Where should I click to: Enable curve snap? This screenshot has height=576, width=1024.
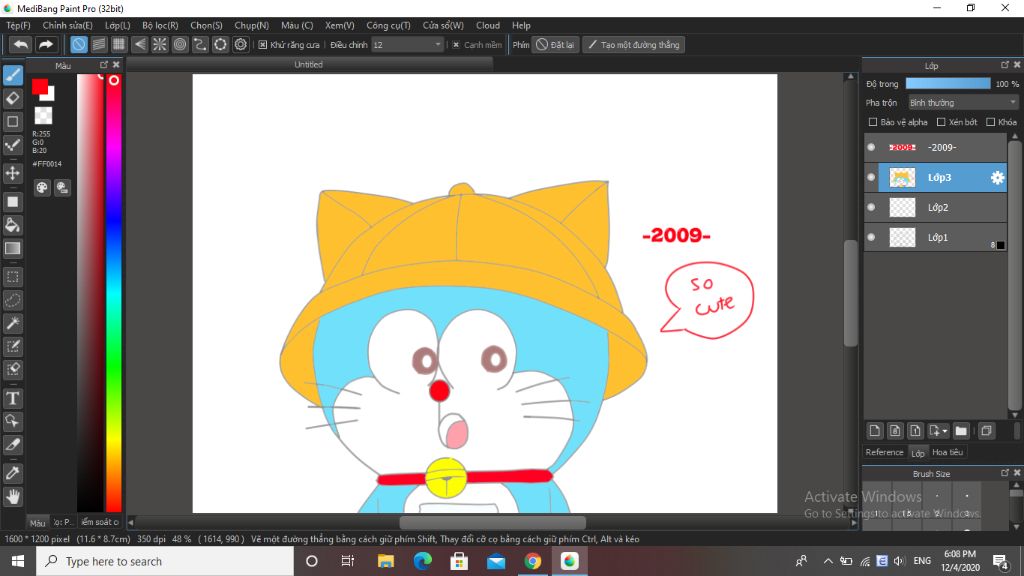200,44
